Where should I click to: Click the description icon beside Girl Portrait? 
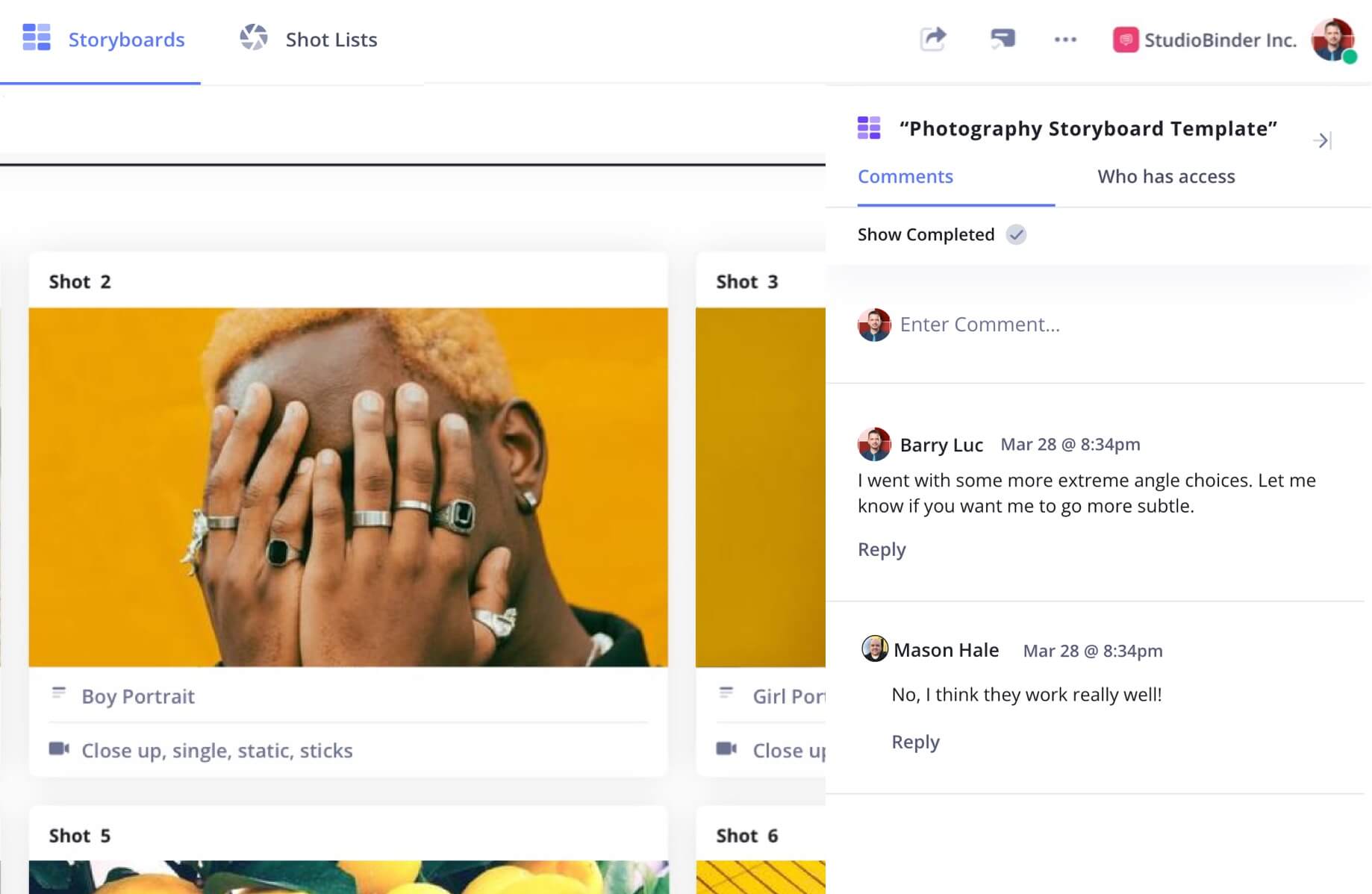(726, 693)
